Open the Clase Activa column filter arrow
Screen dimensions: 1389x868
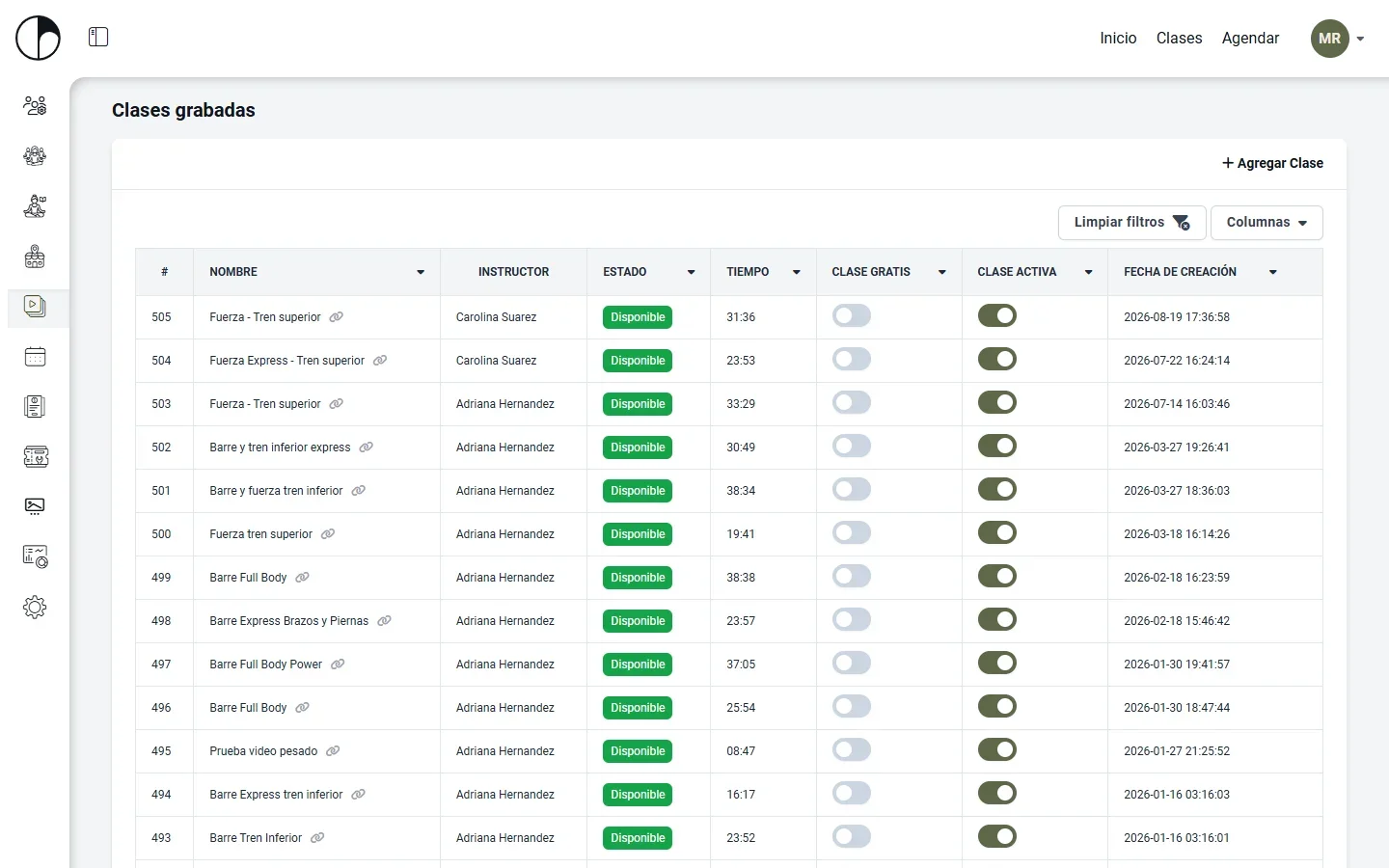click(x=1088, y=272)
